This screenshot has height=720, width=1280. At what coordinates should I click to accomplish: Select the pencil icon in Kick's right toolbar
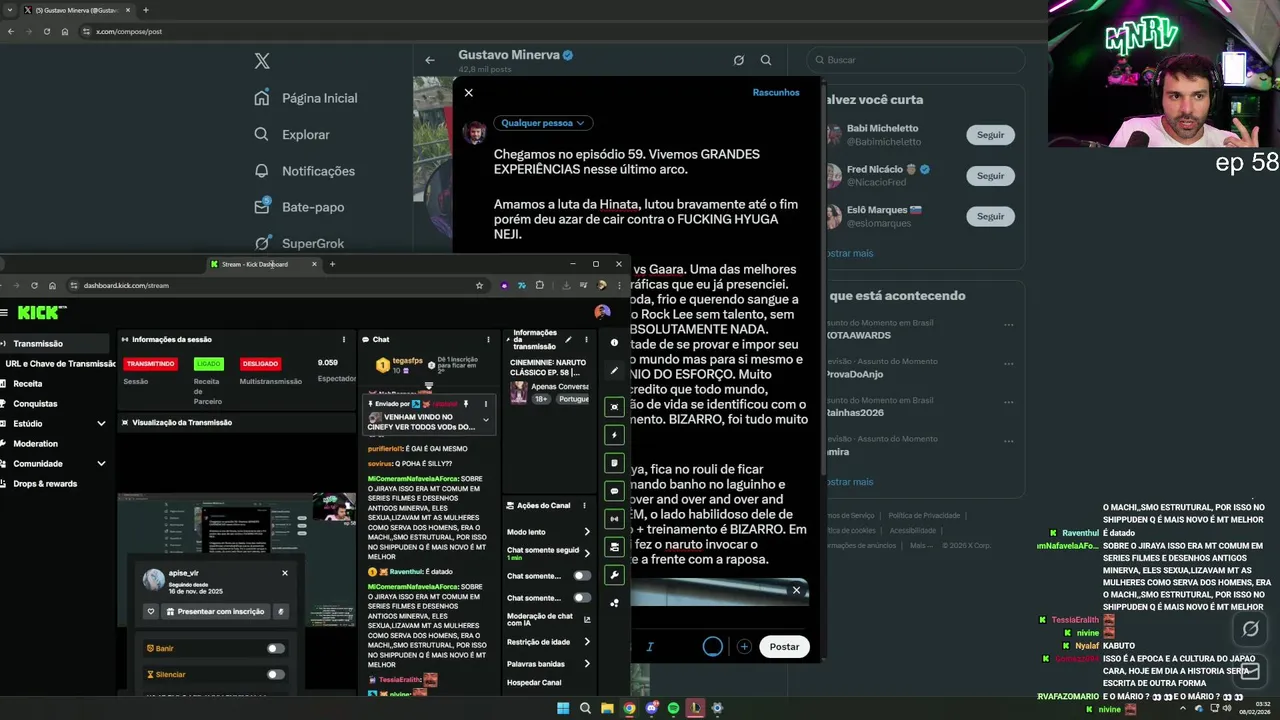pos(614,371)
